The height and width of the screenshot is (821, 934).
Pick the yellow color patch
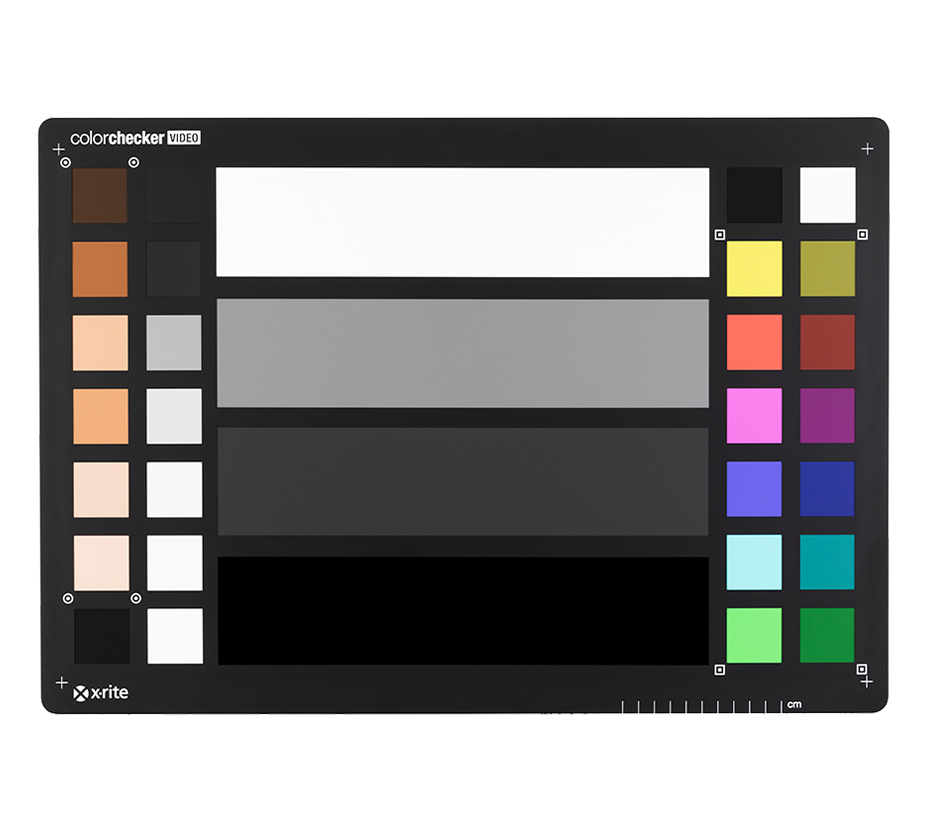point(754,268)
